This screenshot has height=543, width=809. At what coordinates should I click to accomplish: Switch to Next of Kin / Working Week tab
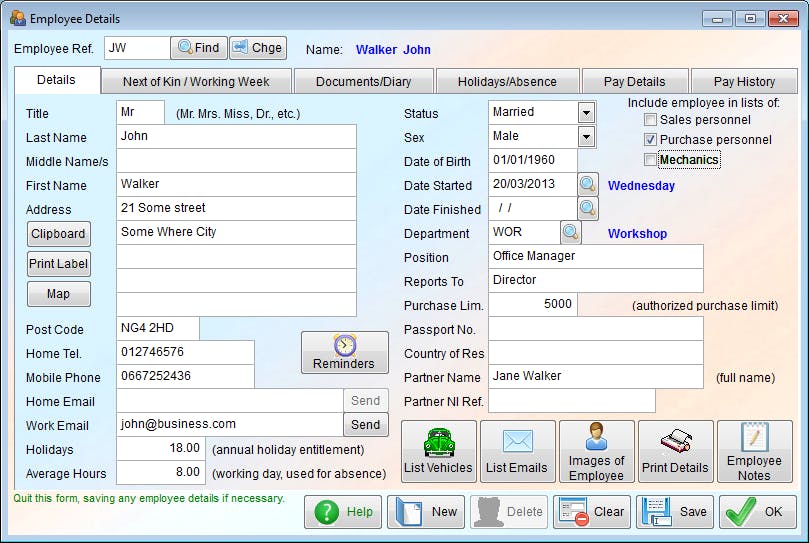click(x=196, y=82)
